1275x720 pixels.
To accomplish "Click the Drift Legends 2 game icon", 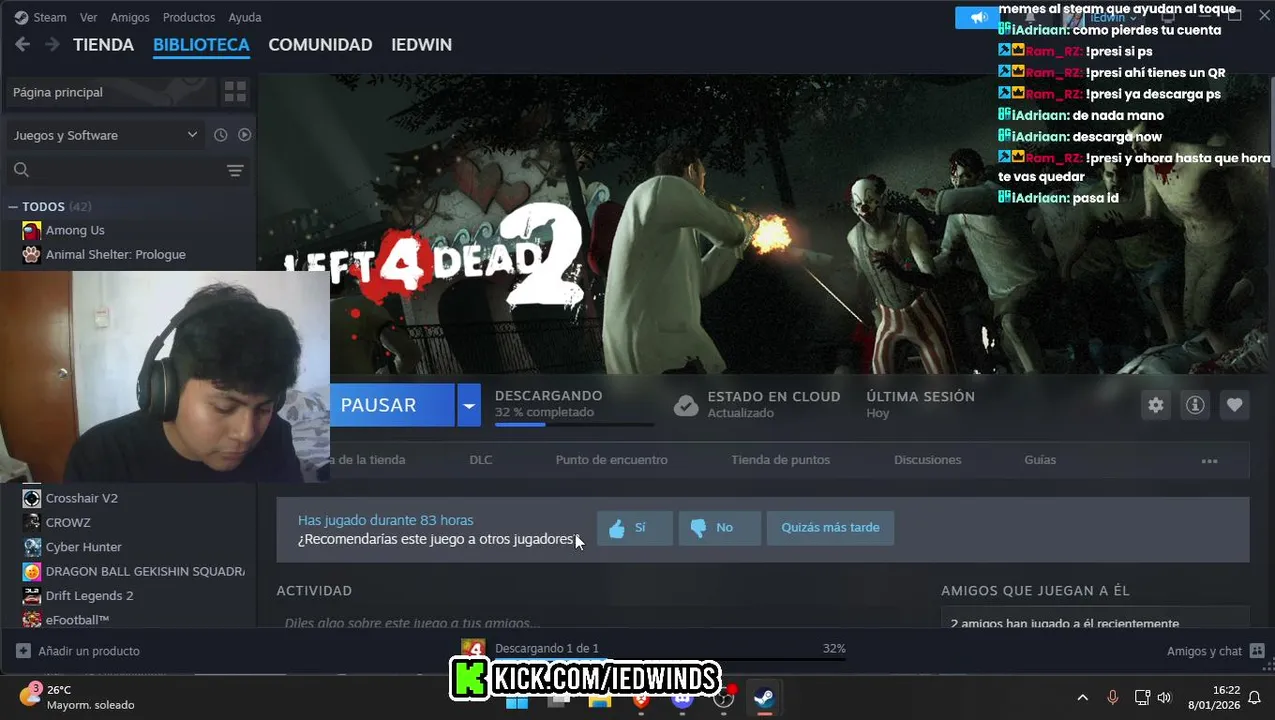I will (31, 595).
